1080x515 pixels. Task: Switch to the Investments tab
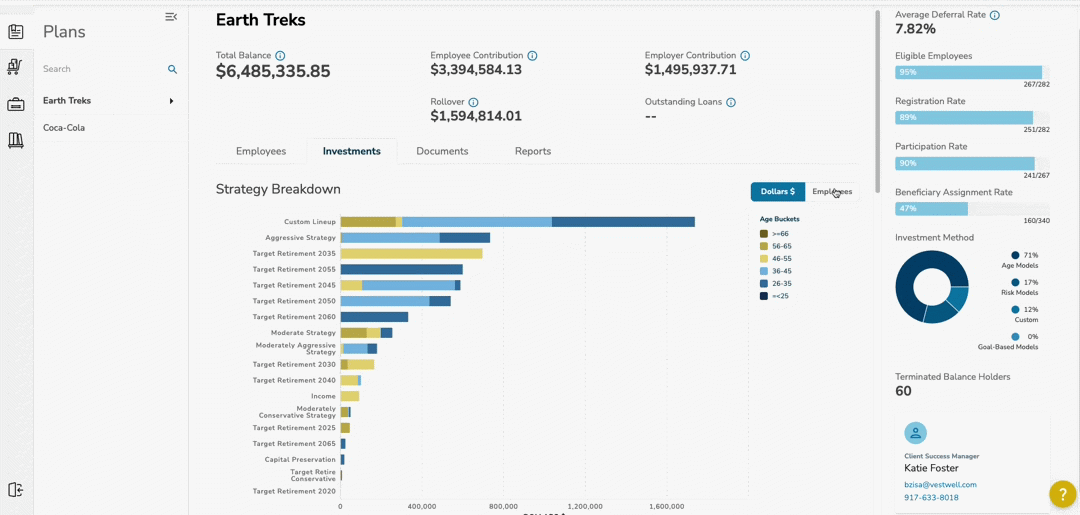(x=352, y=151)
